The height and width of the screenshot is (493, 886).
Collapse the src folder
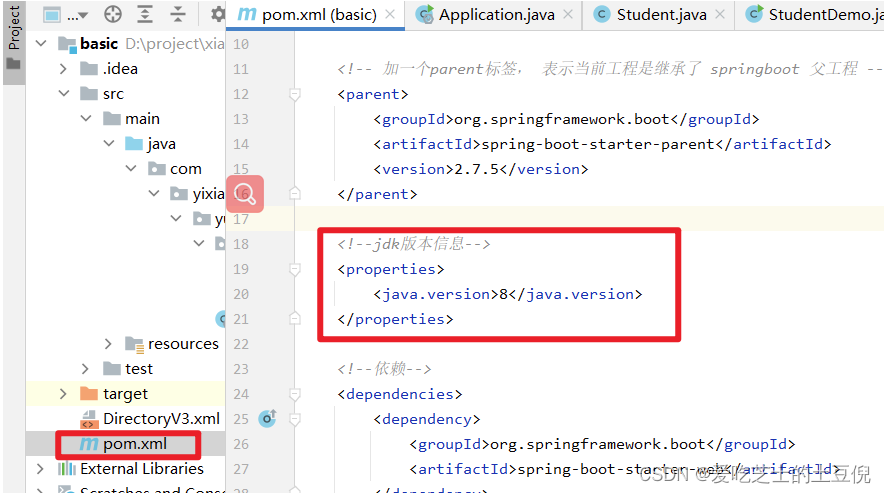[x=64, y=93]
